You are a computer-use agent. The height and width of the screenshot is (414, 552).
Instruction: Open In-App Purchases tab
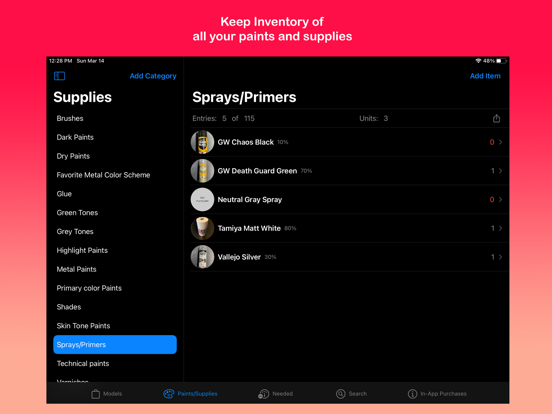click(x=437, y=394)
